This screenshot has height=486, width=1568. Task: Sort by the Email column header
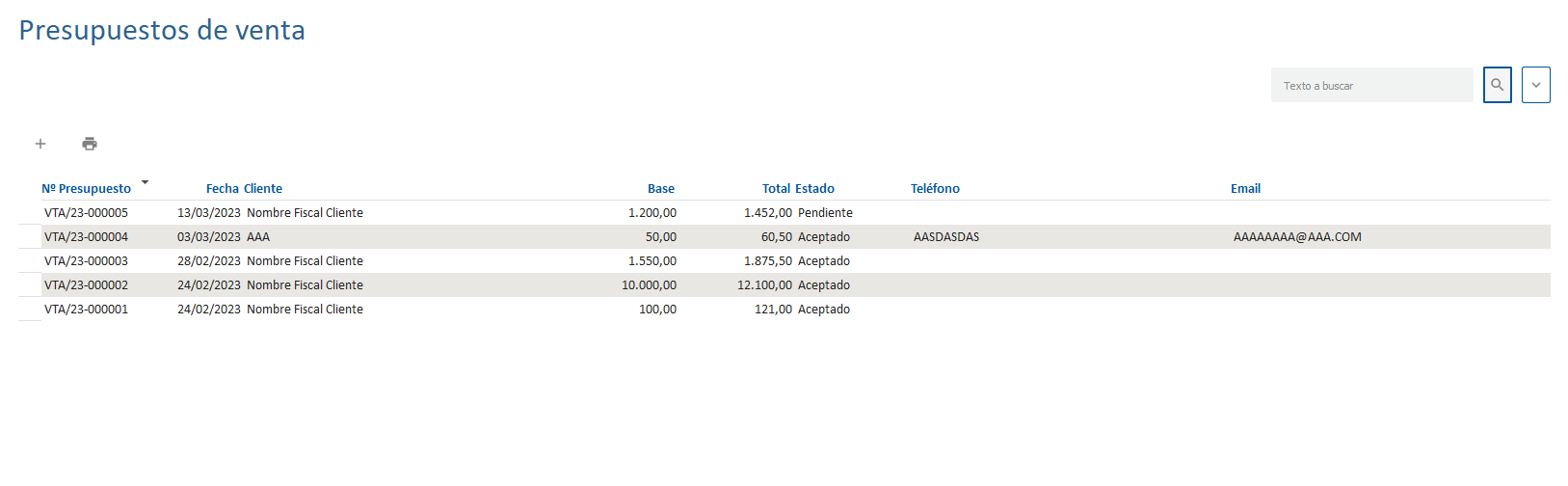pos(1245,189)
